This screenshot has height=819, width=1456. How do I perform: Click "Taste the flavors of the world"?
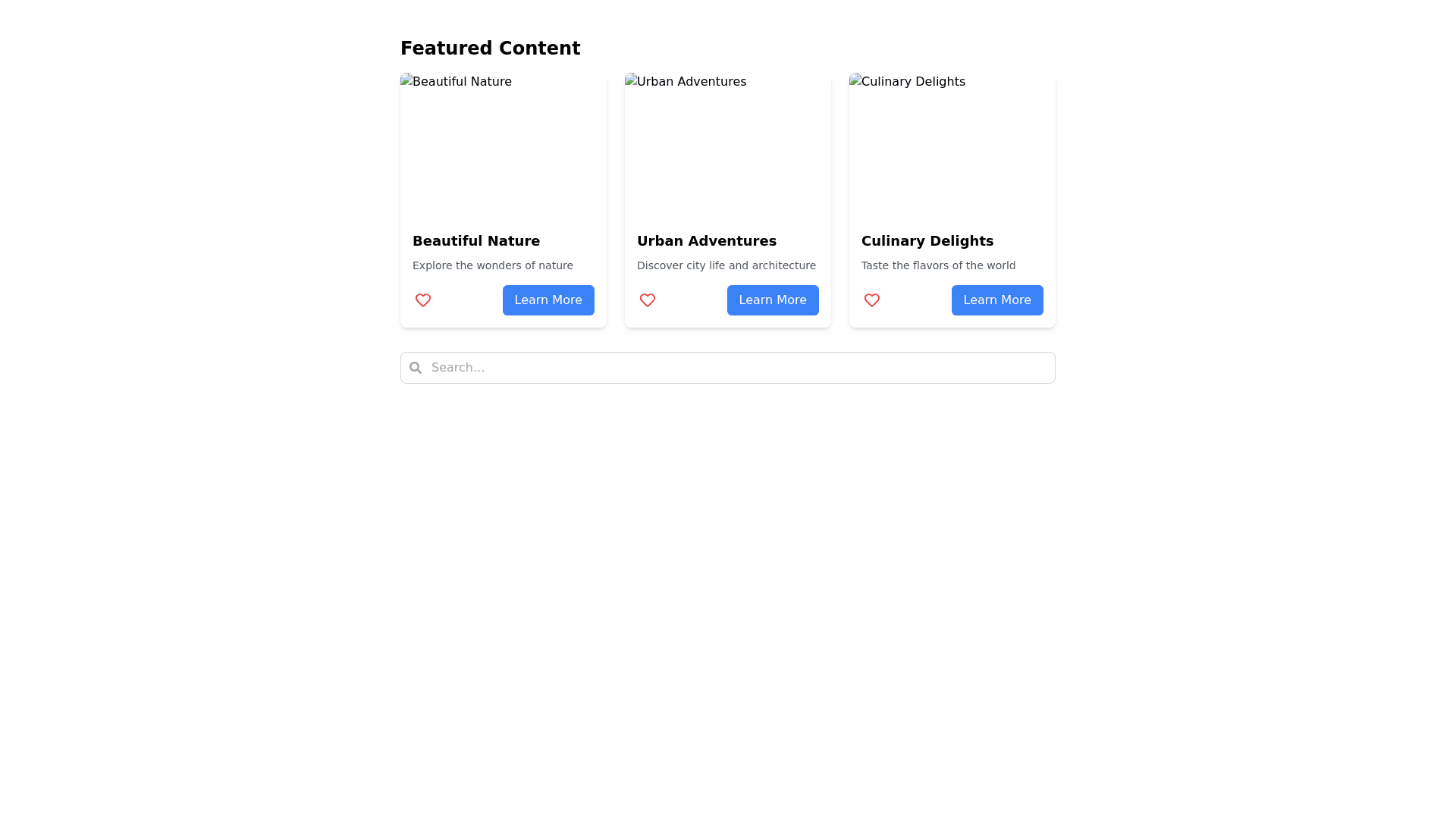coord(938,265)
